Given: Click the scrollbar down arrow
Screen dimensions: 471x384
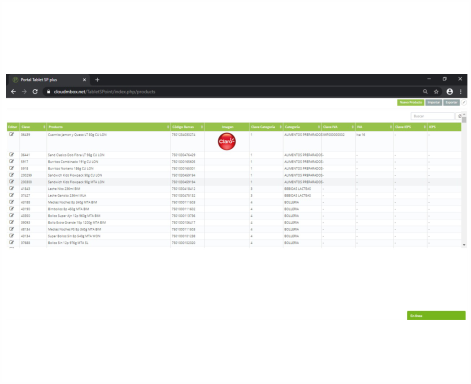Looking at the screenshot, I should (x=464, y=245).
